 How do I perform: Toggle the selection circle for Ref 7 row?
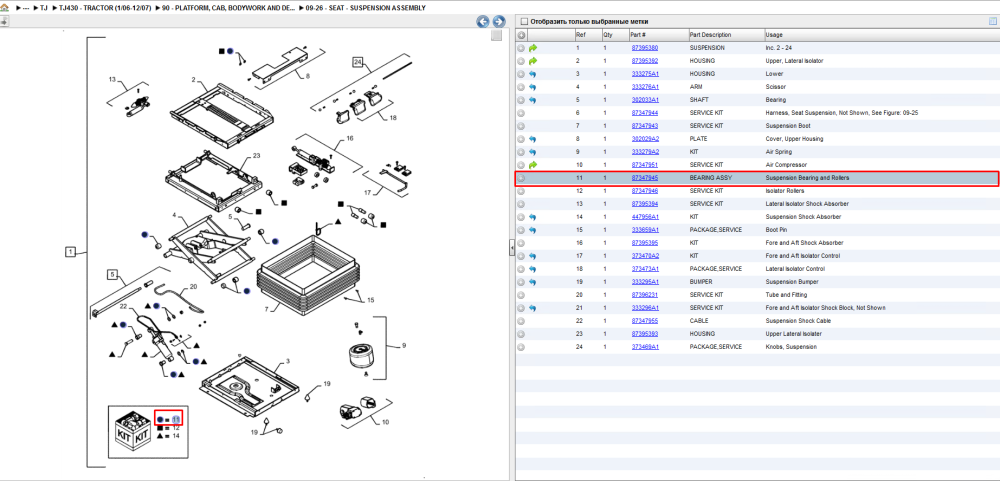(x=521, y=126)
